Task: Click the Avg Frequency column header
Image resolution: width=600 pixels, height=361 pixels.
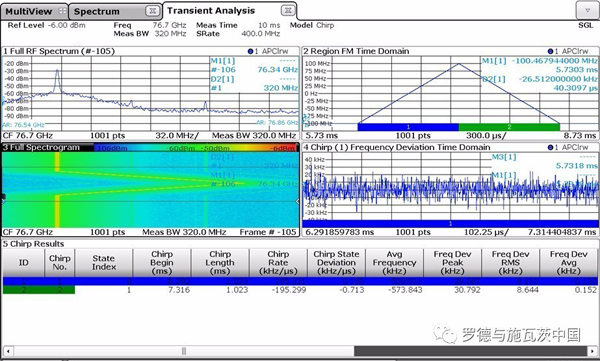Action: (395, 263)
